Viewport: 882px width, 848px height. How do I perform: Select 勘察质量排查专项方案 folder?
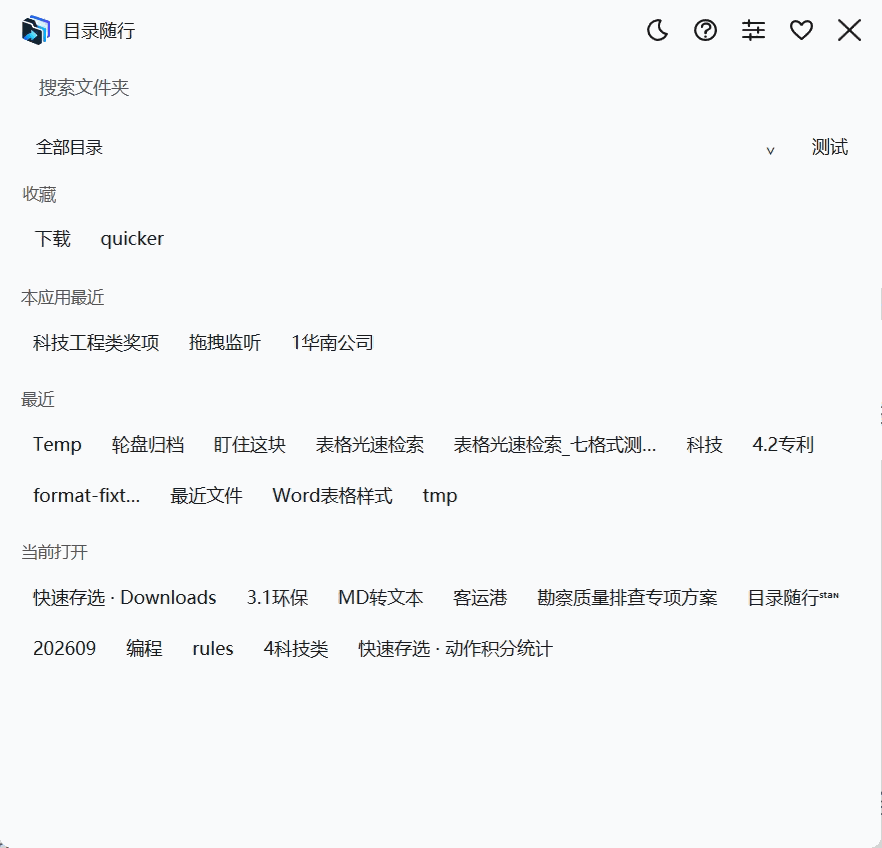(627, 597)
